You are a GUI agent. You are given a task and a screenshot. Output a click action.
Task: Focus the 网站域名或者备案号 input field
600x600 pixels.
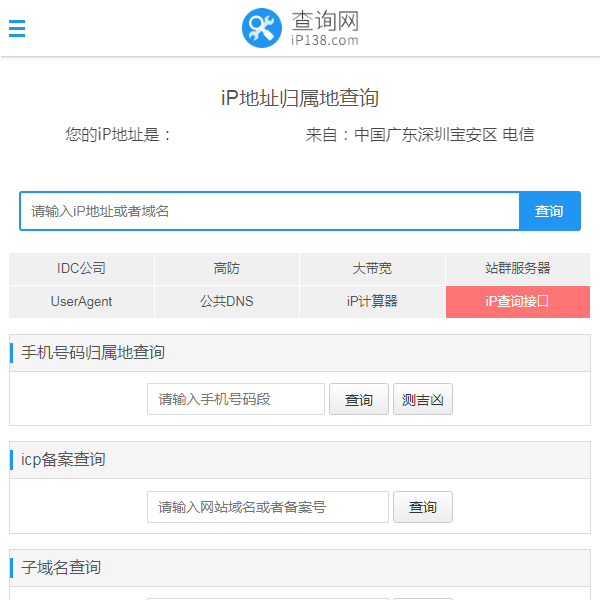268,507
